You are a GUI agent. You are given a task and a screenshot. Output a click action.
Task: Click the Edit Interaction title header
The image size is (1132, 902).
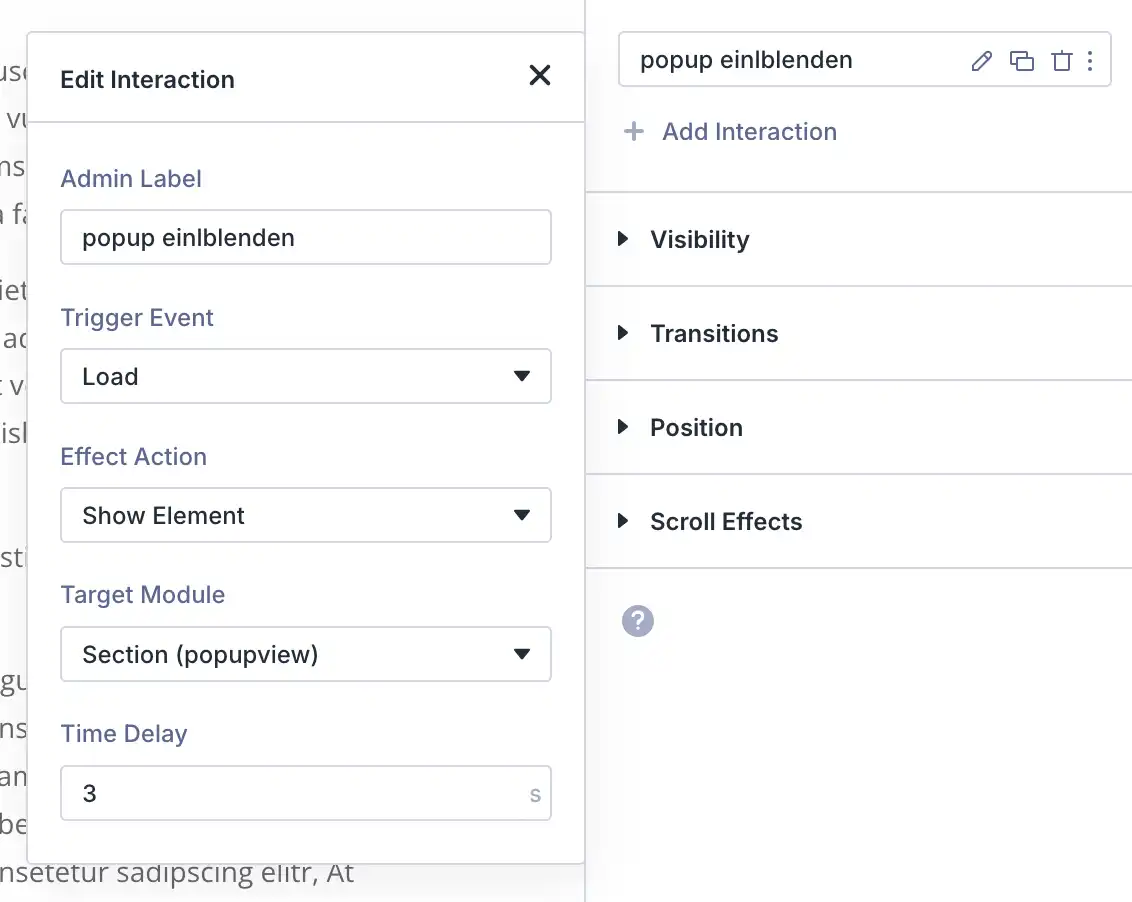click(x=148, y=80)
